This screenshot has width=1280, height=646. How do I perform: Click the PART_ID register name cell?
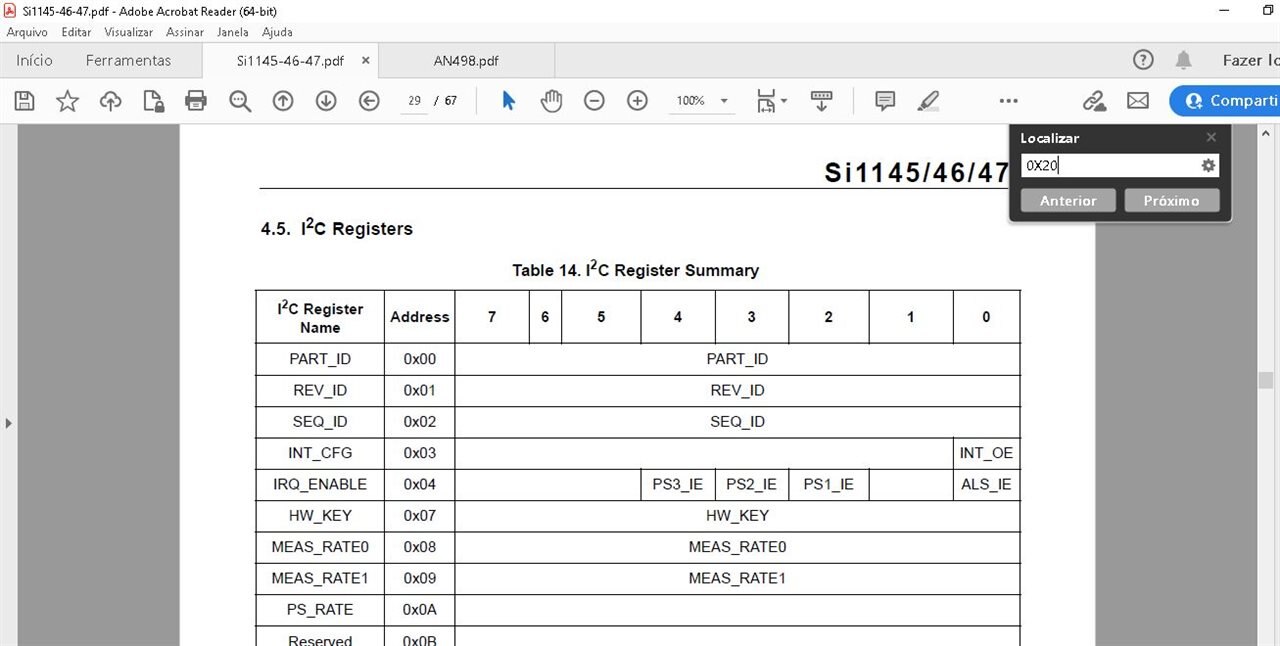(320, 359)
